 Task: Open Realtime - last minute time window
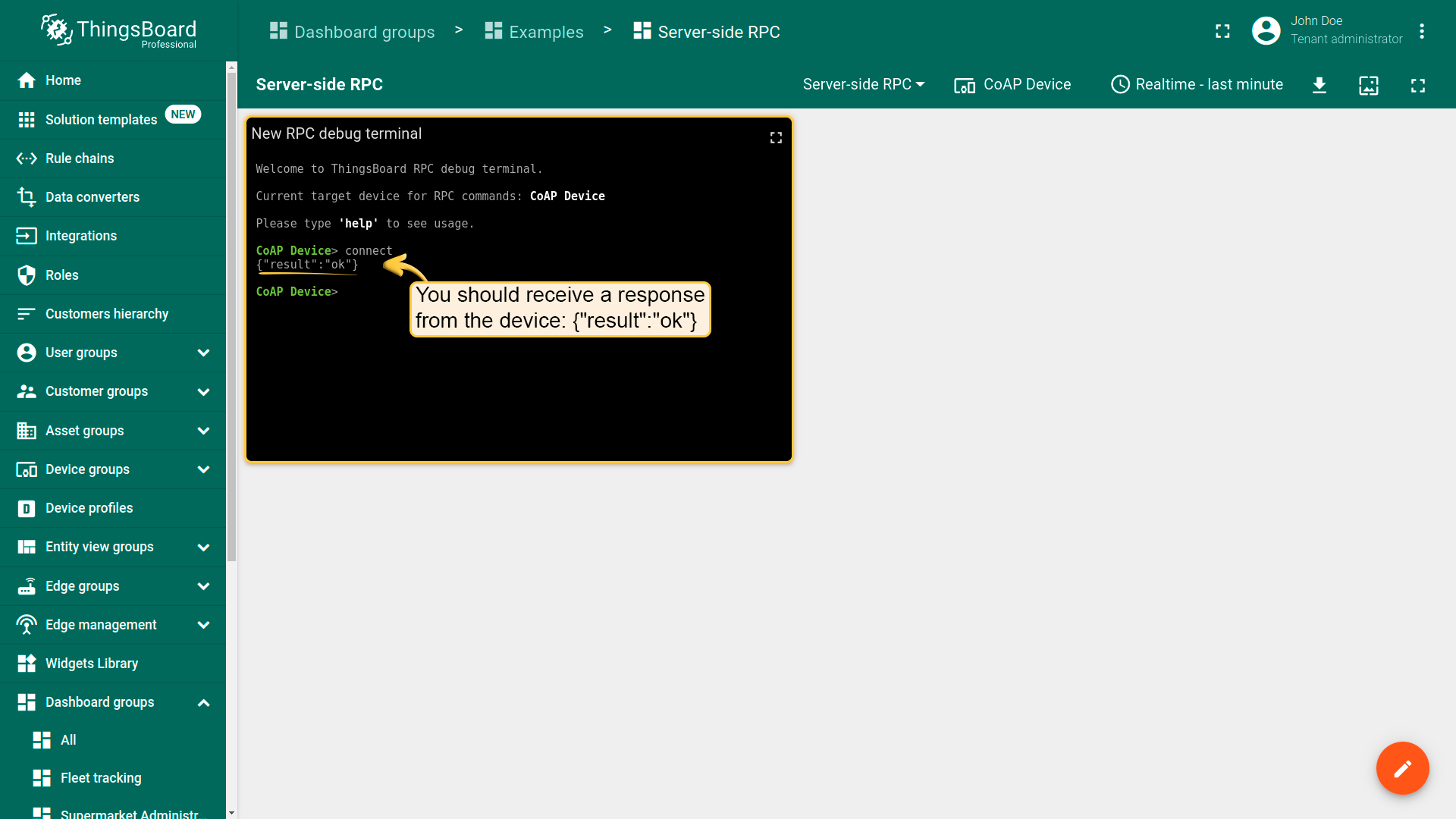click(1197, 84)
